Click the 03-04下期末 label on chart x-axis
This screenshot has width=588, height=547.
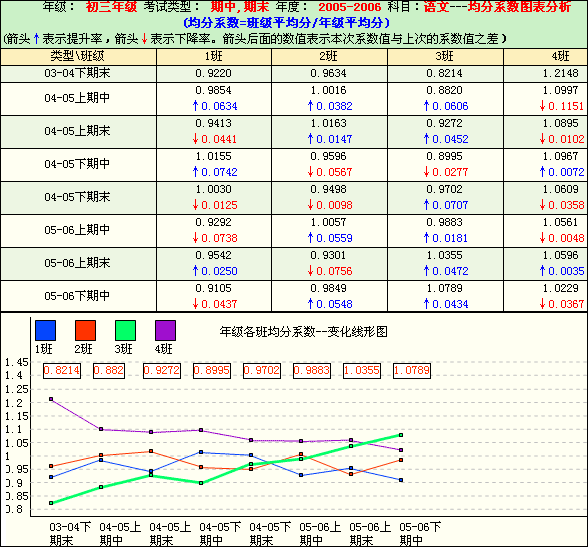point(70,534)
